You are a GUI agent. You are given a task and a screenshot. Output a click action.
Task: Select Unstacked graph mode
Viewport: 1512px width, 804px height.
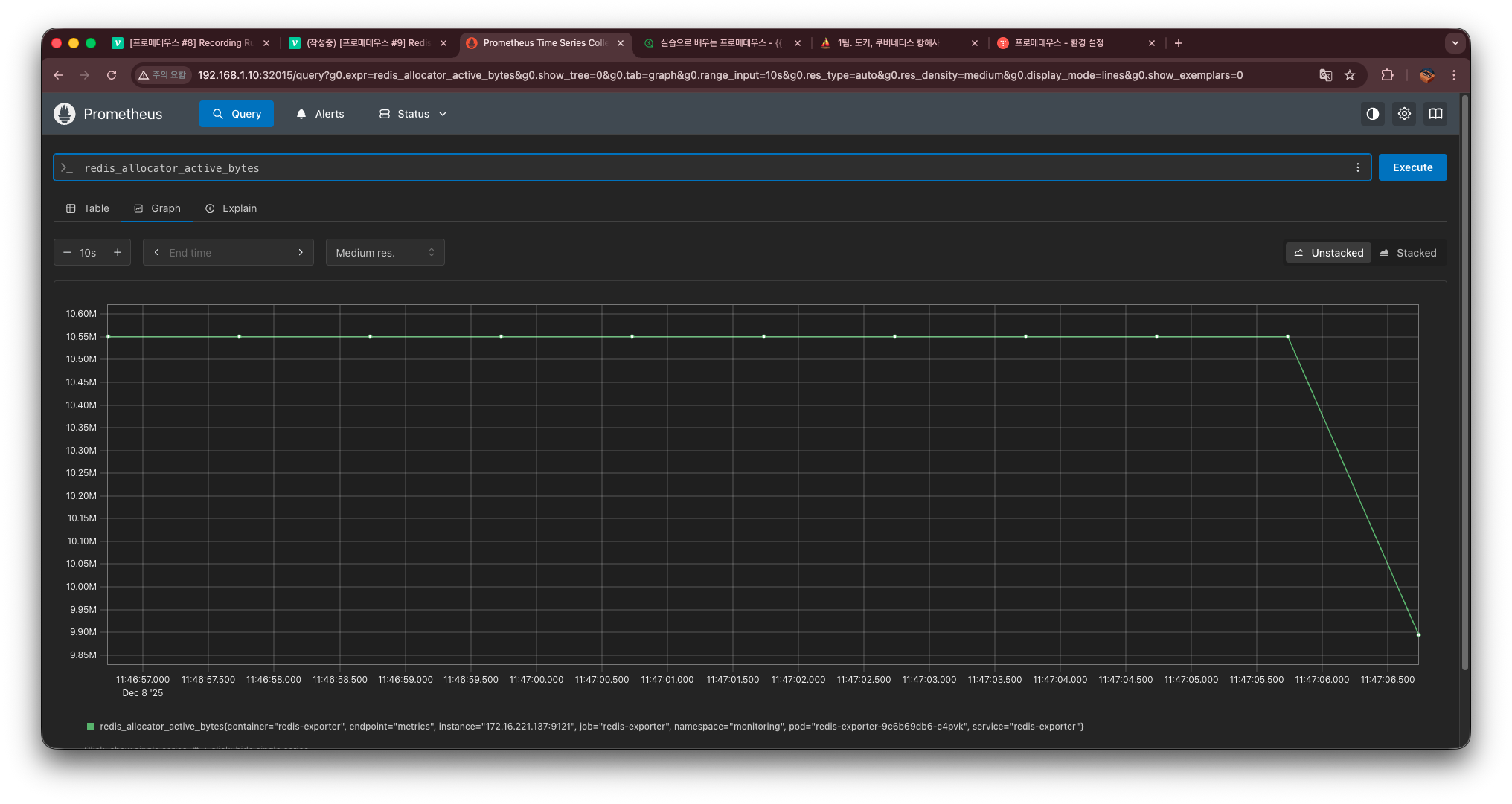coord(1329,253)
